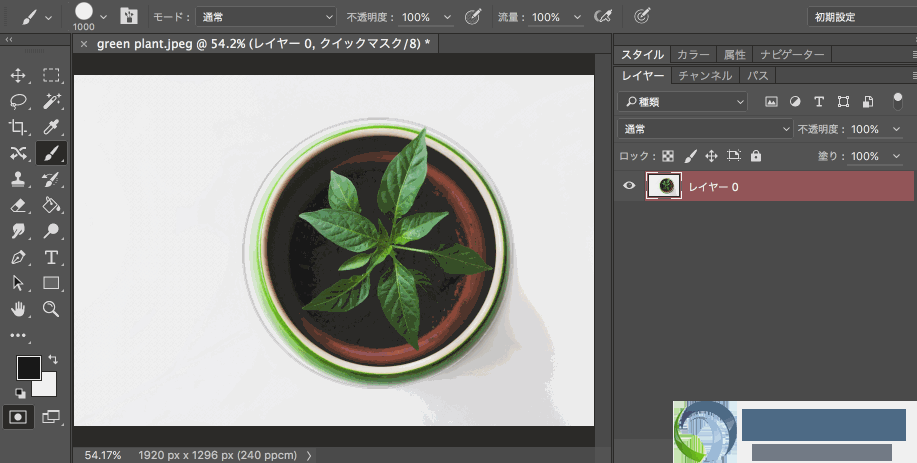Lock layer position

[x=711, y=156]
